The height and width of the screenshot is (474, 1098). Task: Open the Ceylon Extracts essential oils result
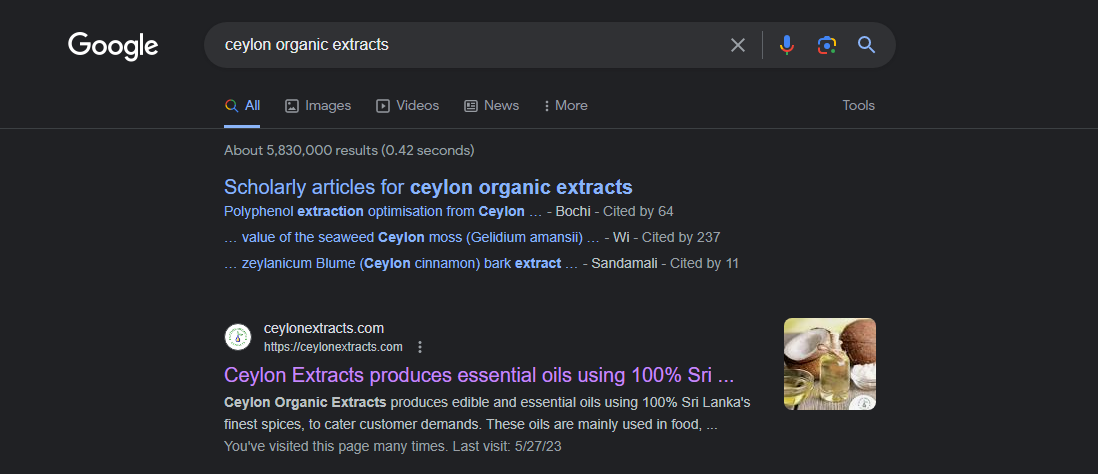coord(479,375)
